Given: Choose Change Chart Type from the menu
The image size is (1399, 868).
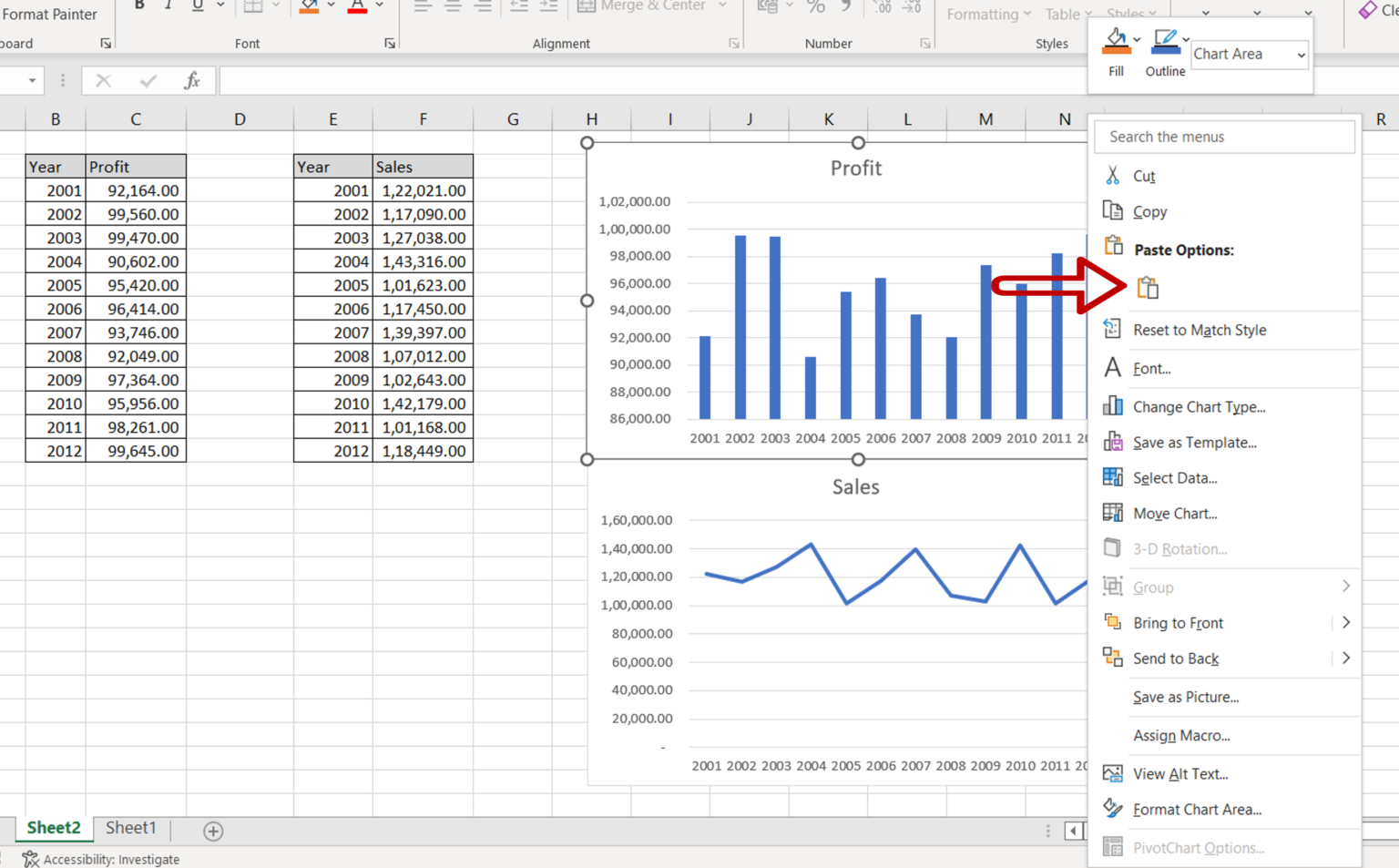Looking at the screenshot, I should tap(1199, 406).
